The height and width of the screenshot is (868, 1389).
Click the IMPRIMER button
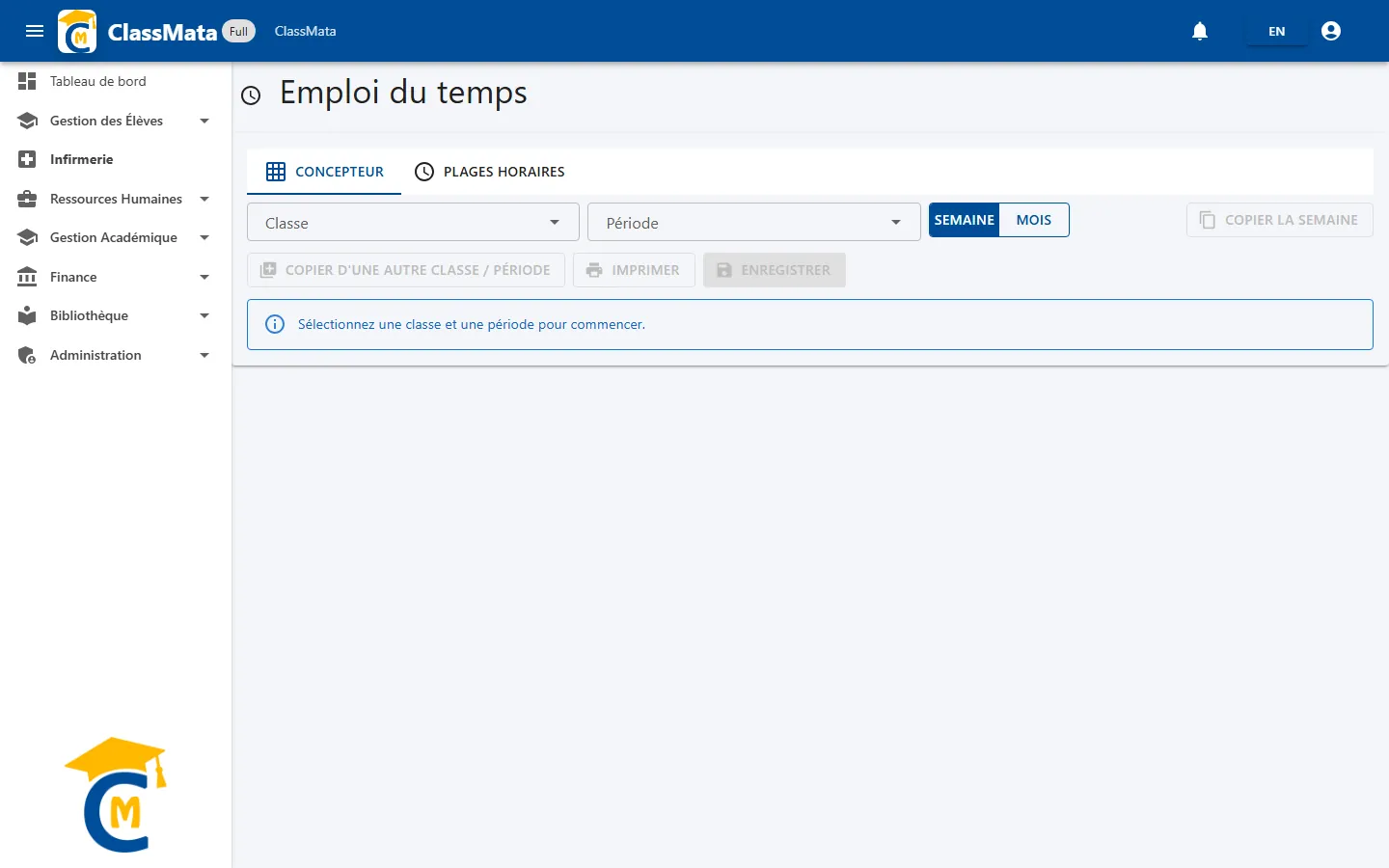pos(634,270)
